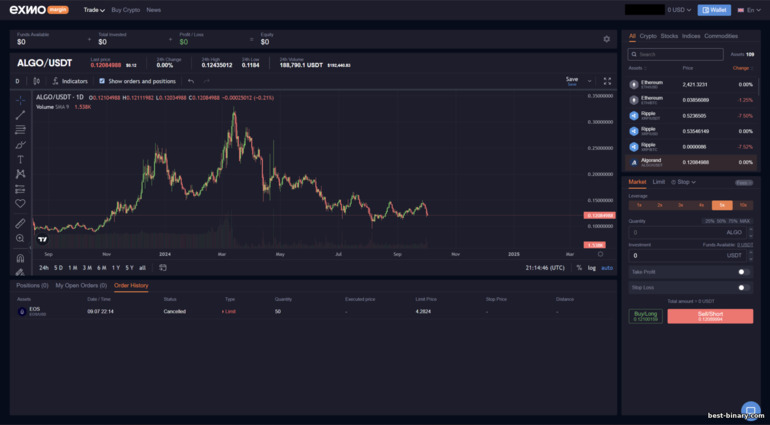Click the Quantity stepper arrows
Screen dimensions: 770x425
750,232
